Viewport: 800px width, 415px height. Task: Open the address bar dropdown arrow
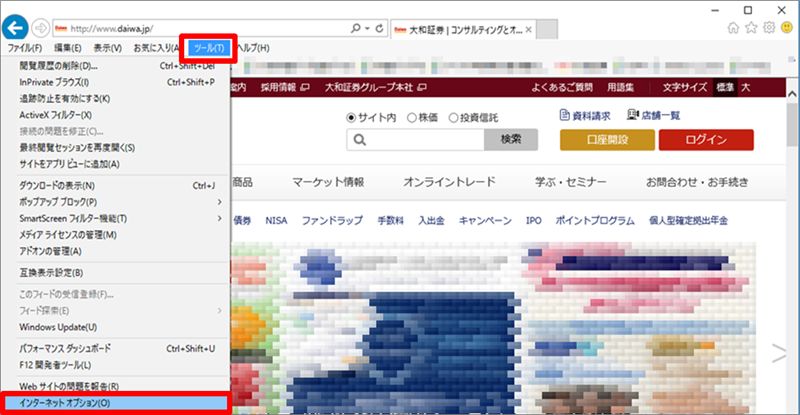[x=367, y=29]
